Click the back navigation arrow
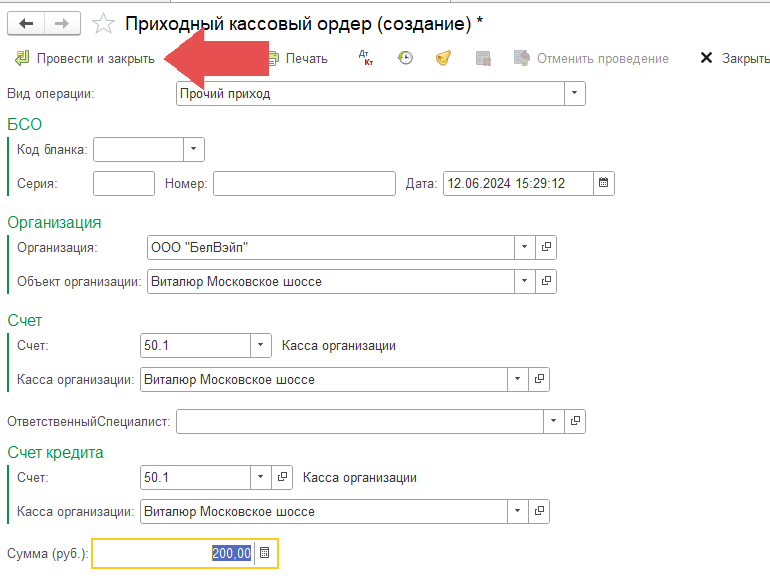Viewport: 770px width, 586px height. (26, 22)
